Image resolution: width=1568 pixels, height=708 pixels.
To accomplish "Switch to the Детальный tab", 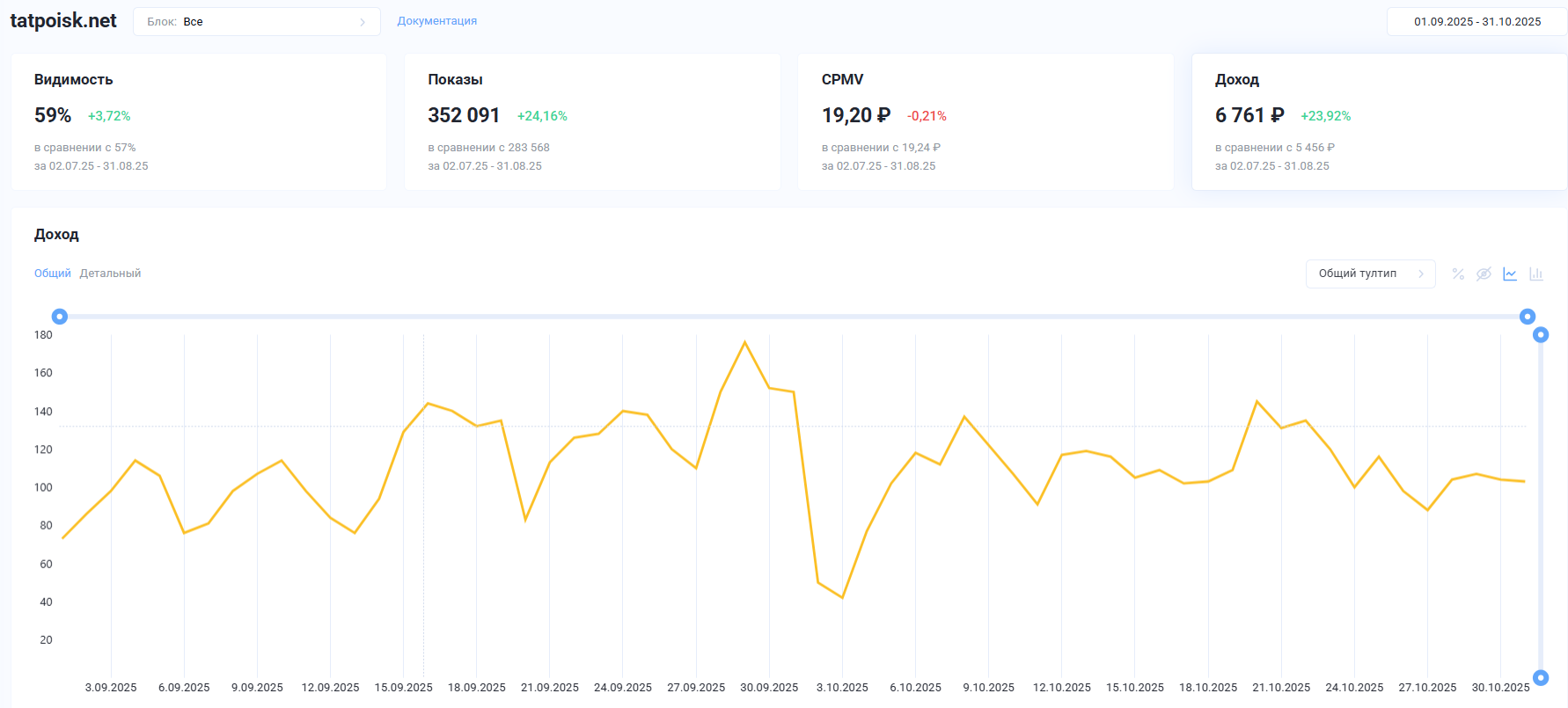I will pos(110,274).
